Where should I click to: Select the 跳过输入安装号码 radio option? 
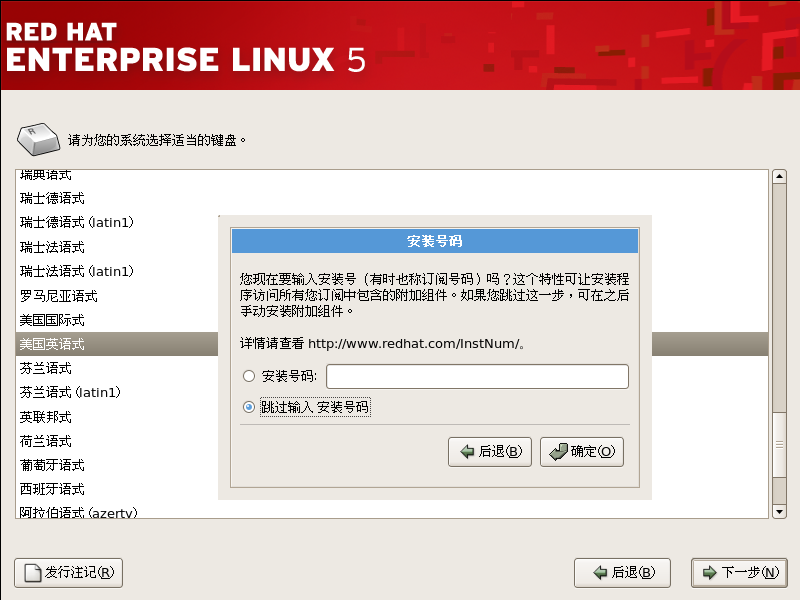pos(248,407)
